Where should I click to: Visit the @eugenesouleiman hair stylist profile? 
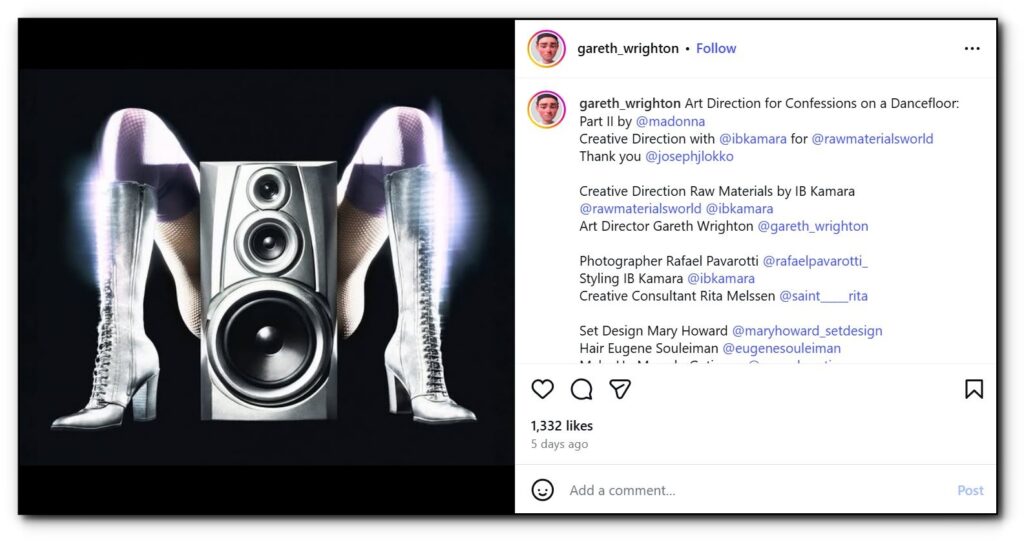(x=781, y=348)
